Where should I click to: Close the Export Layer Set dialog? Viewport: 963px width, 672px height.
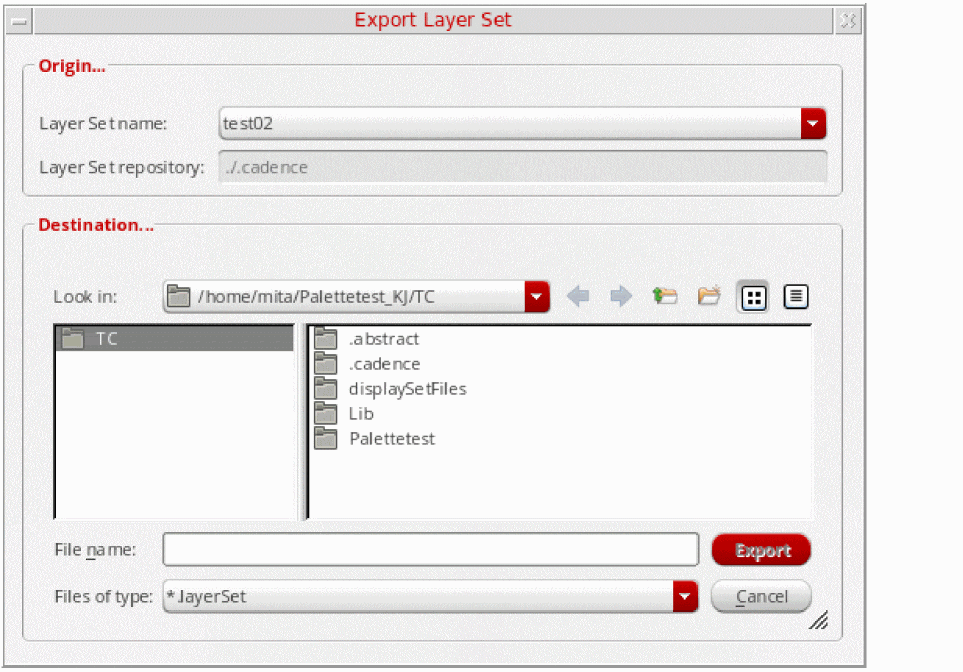(x=848, y=21)
